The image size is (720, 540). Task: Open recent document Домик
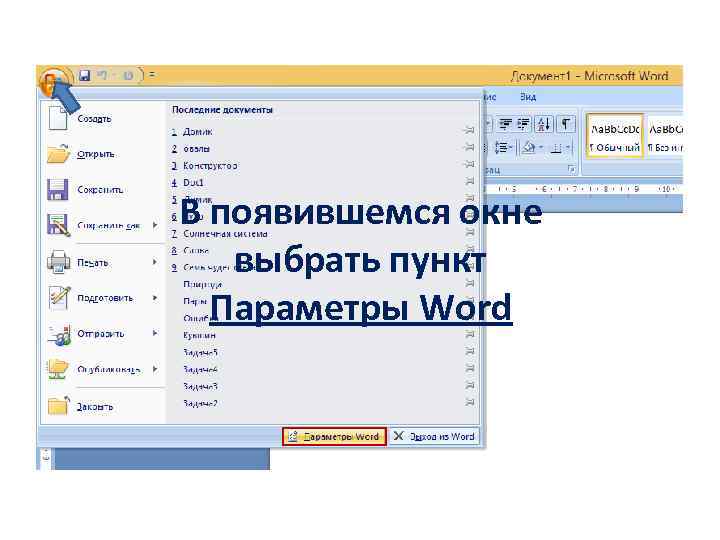tap(197, 132)
